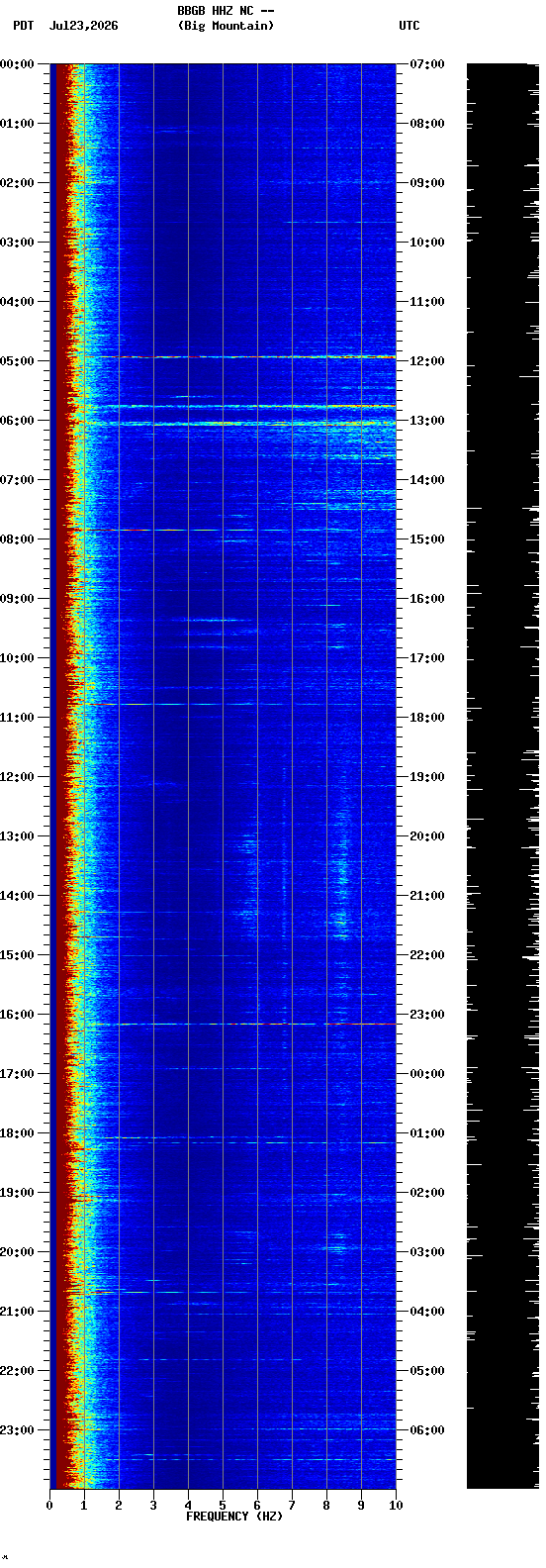
Task: Select the 20:00 label on the PDT axis
Action: click(x=17, y=1252)
